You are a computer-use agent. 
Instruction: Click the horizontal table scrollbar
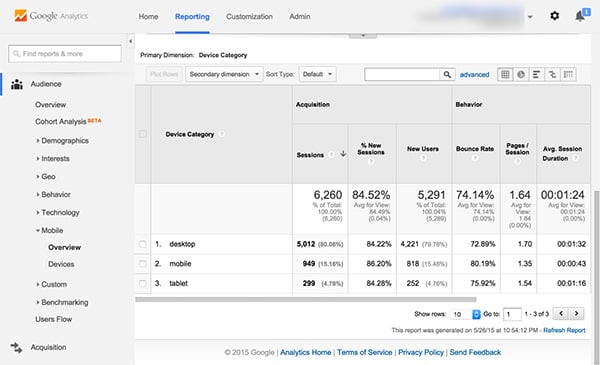point(306,300)
